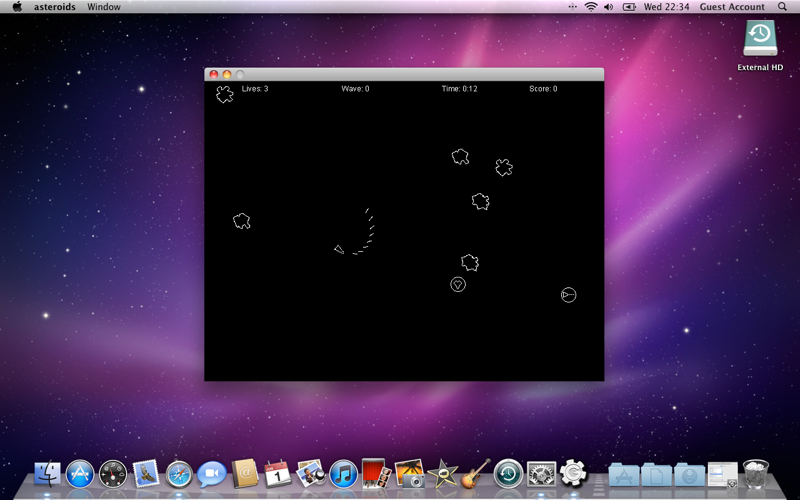
Task: Minimize the asteroids window with yellow button
Action: (227, 74)
